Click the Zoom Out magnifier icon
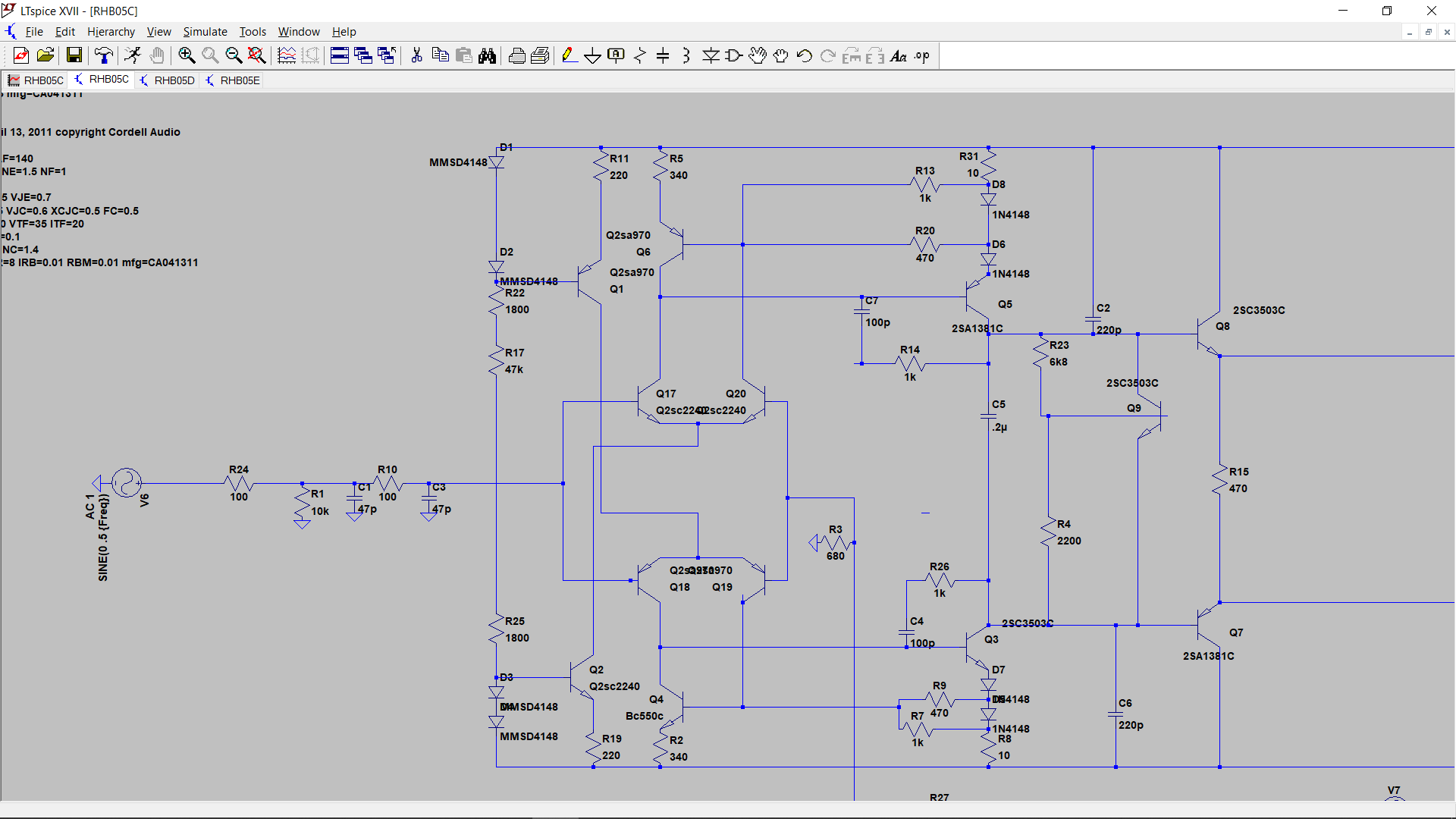 234,55
